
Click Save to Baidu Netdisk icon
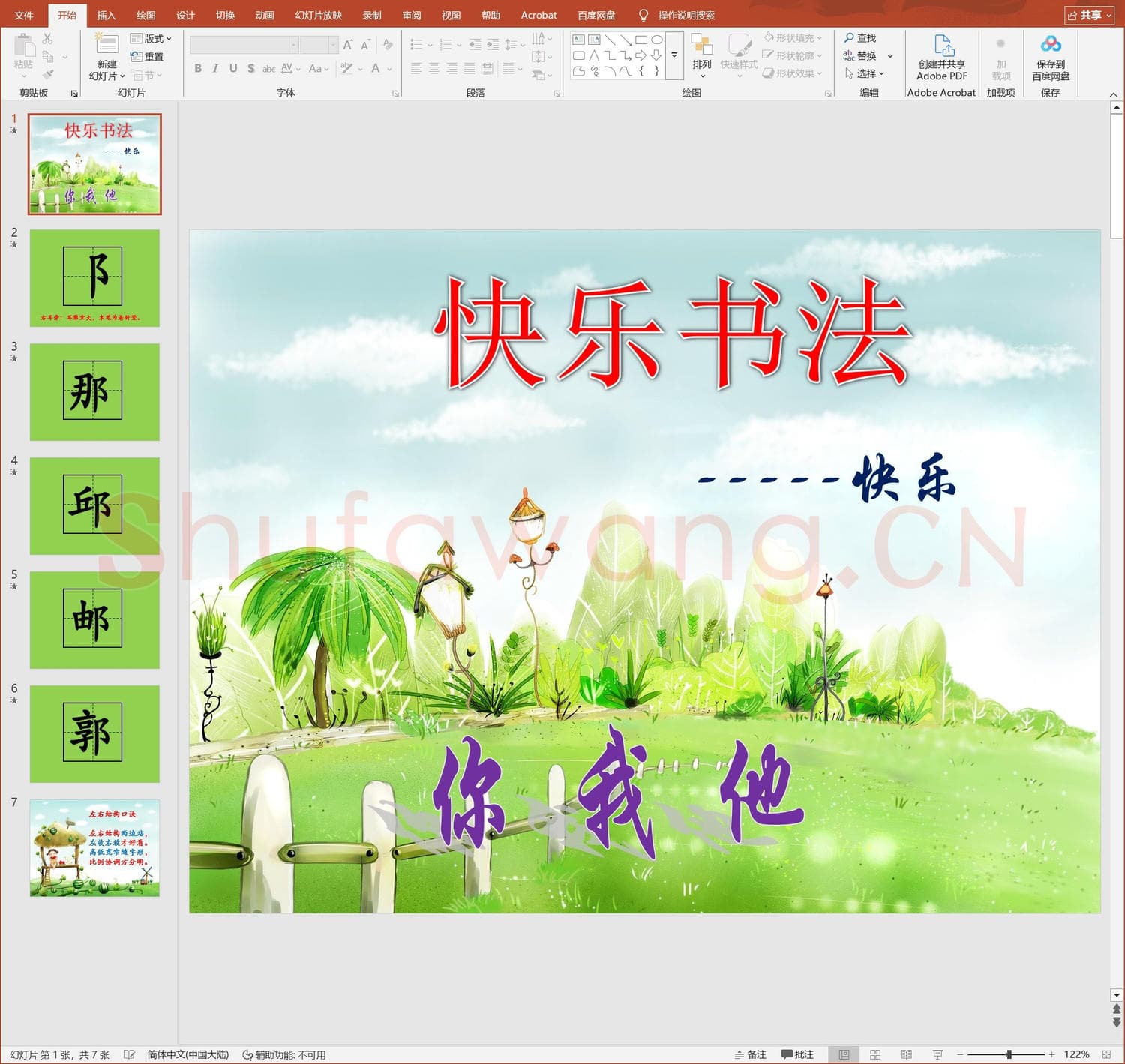(x=1051, y=44)
